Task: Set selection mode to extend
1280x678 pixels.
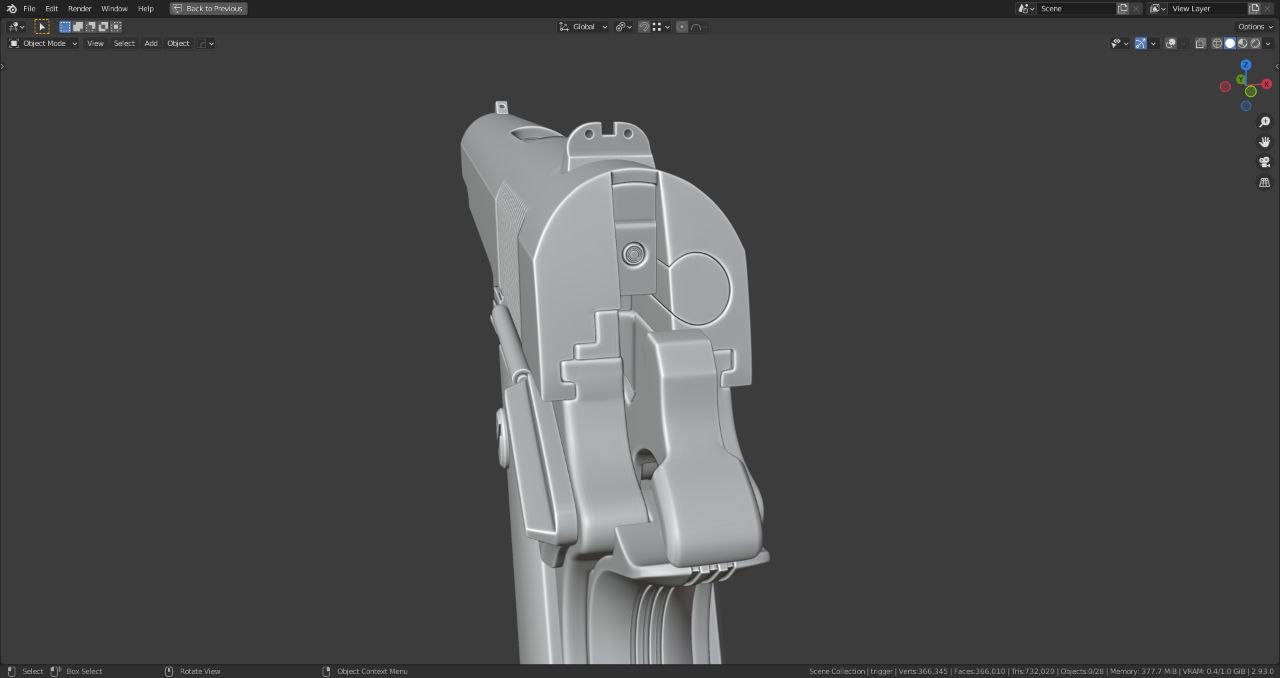Action: (x=78, y=27)
